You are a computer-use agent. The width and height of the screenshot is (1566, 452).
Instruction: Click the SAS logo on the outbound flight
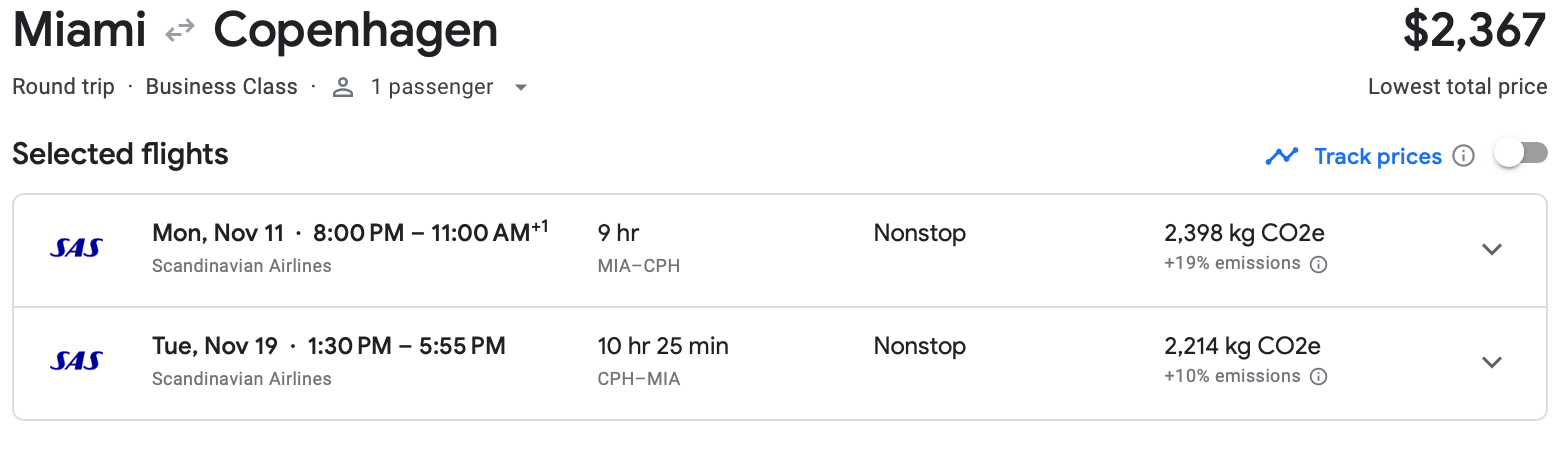(x=76, y=249)
